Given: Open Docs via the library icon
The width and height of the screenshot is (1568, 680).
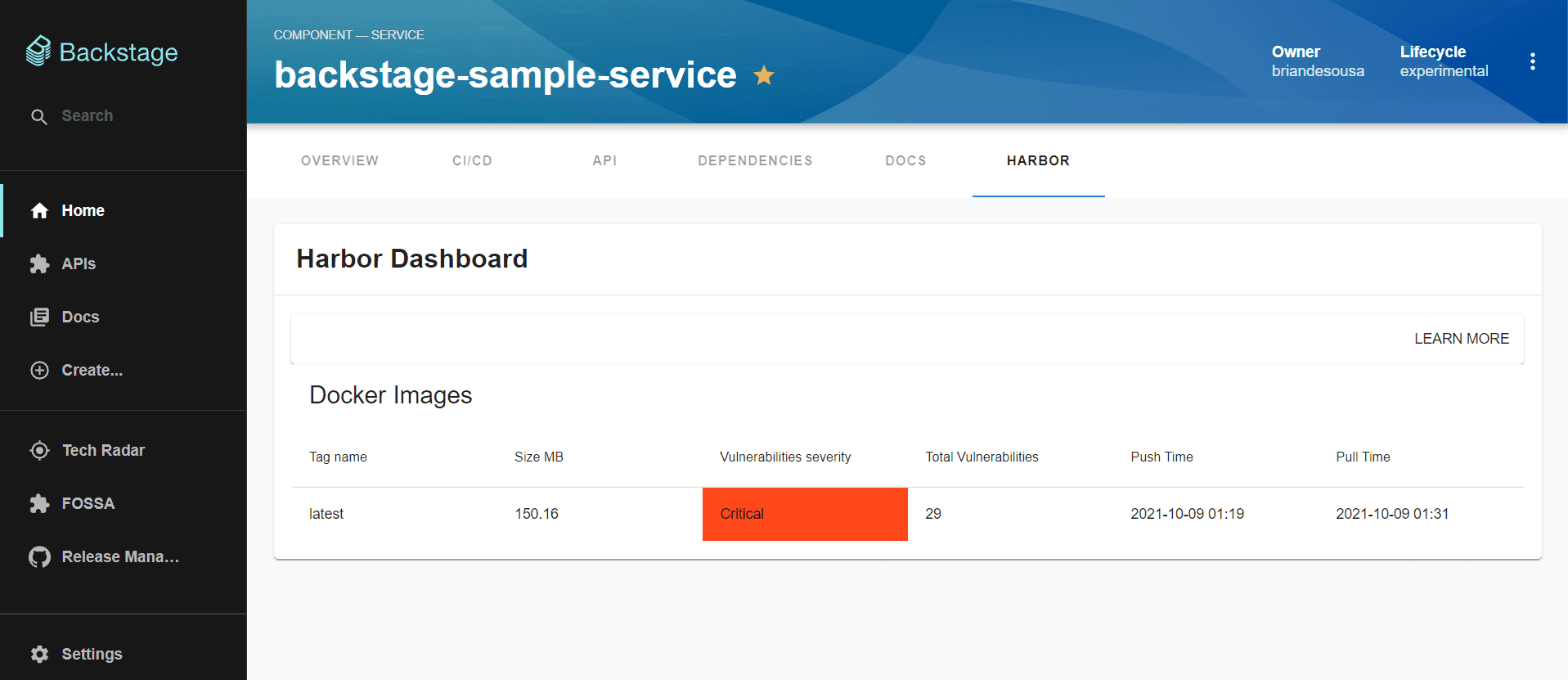Looking at the screenshot, I should (39, 317).
